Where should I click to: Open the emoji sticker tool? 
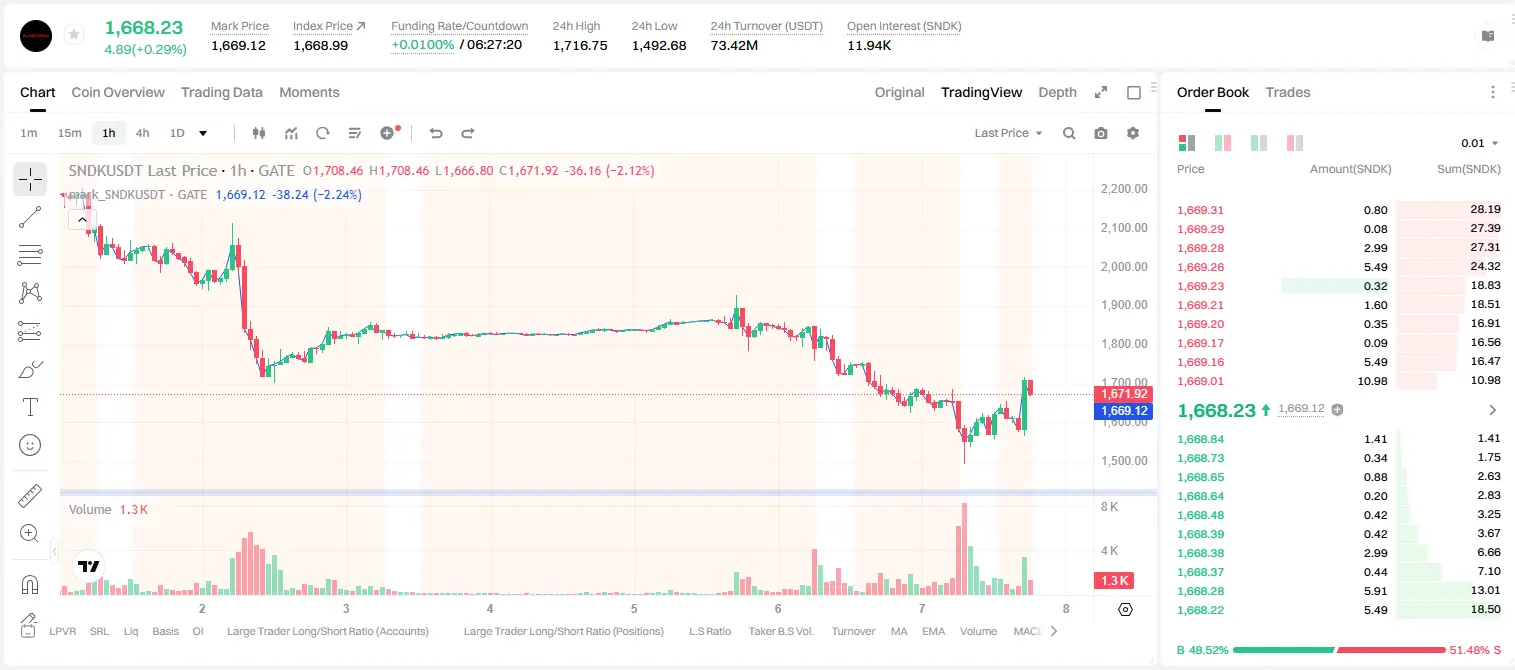[30, 445]
